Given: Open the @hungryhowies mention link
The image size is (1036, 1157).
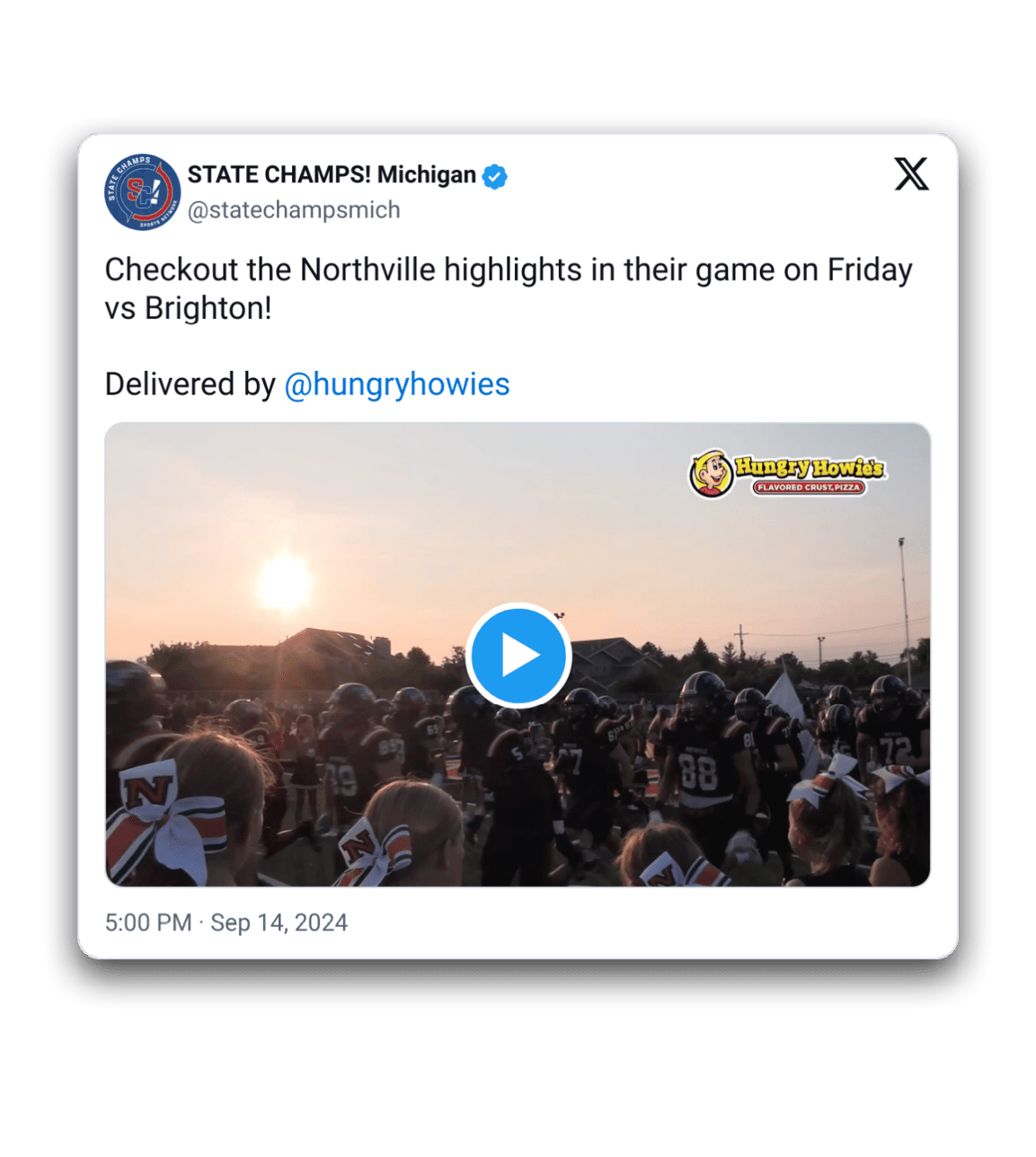Looking at the screenshot, I should pyautogui.click(x=397, y=384).
